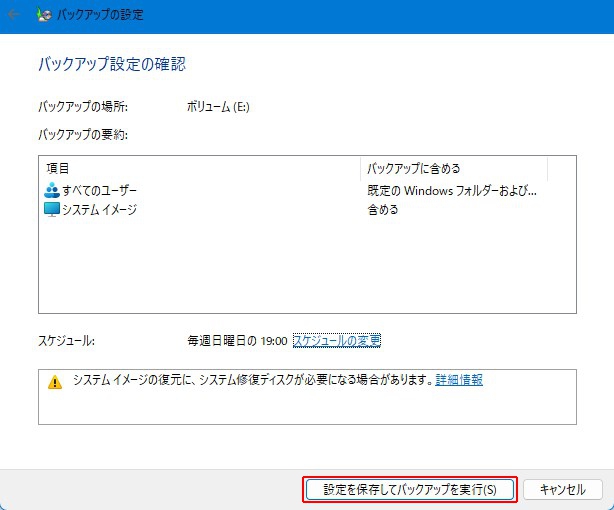Image resolution: width=614 pixels, height=510 pixels.
Task: Click the 毎週日曜日の 19:00 schedule text
Action: (x=237, y=341)
